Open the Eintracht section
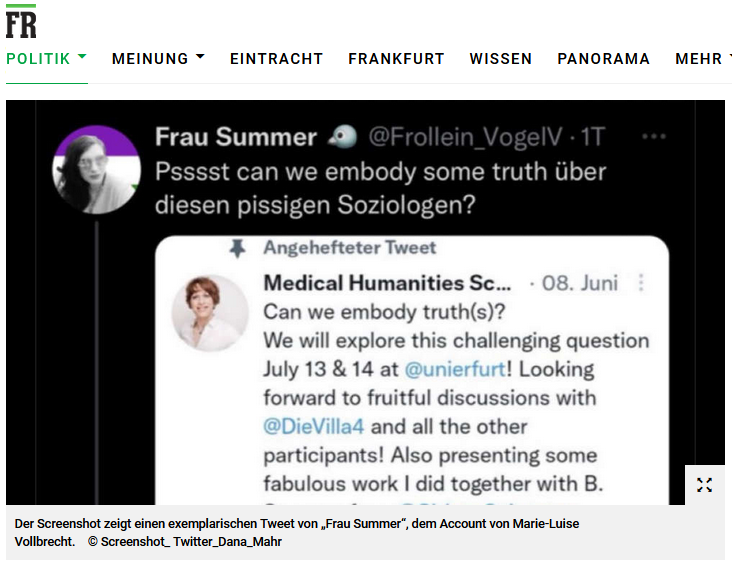The height and width of the screenshot is (568, 732). point(276,59)
